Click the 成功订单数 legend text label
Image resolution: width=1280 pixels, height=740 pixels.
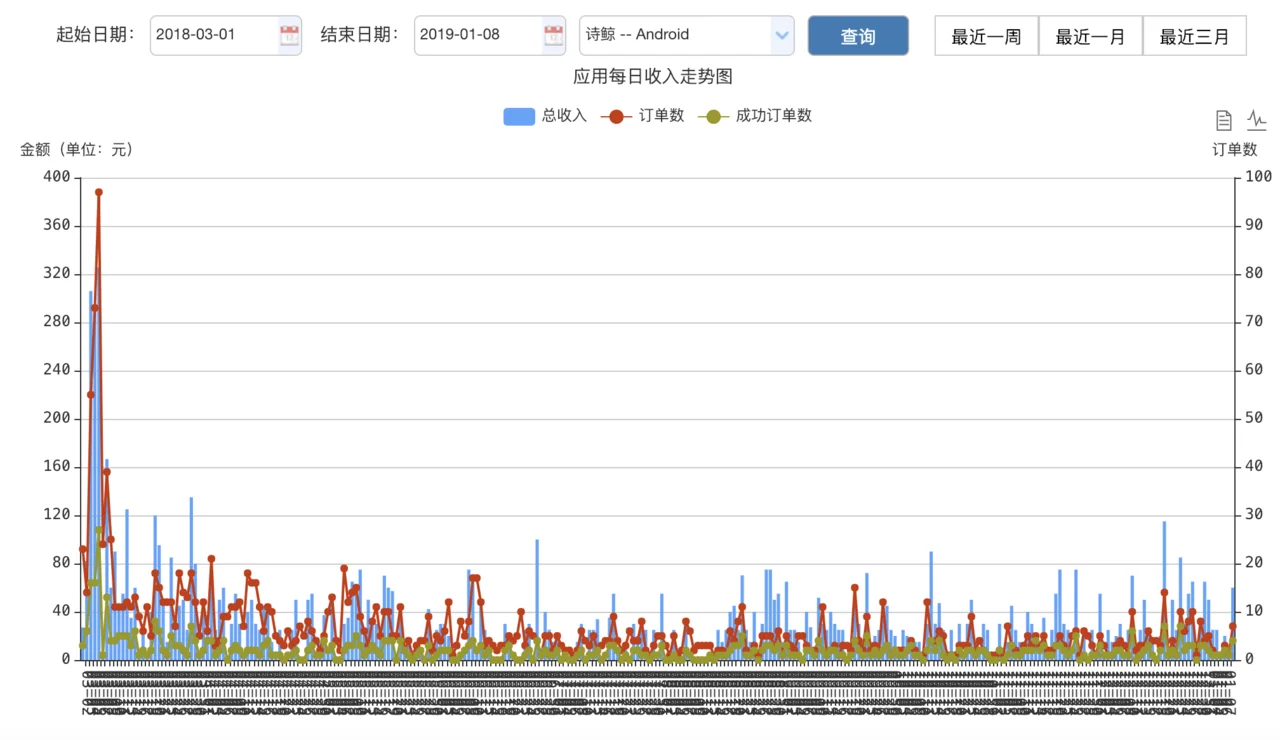click(774, 116)
